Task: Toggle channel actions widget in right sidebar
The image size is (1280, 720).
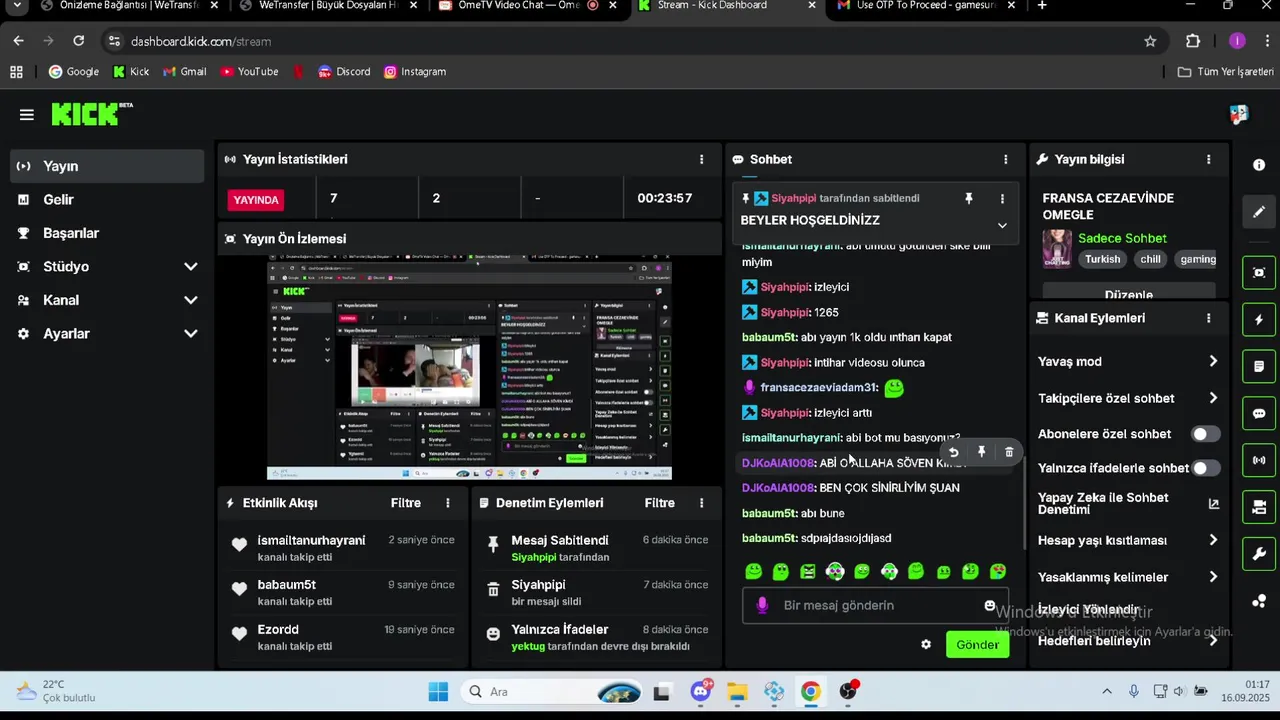Action: tap(1259, 507)
